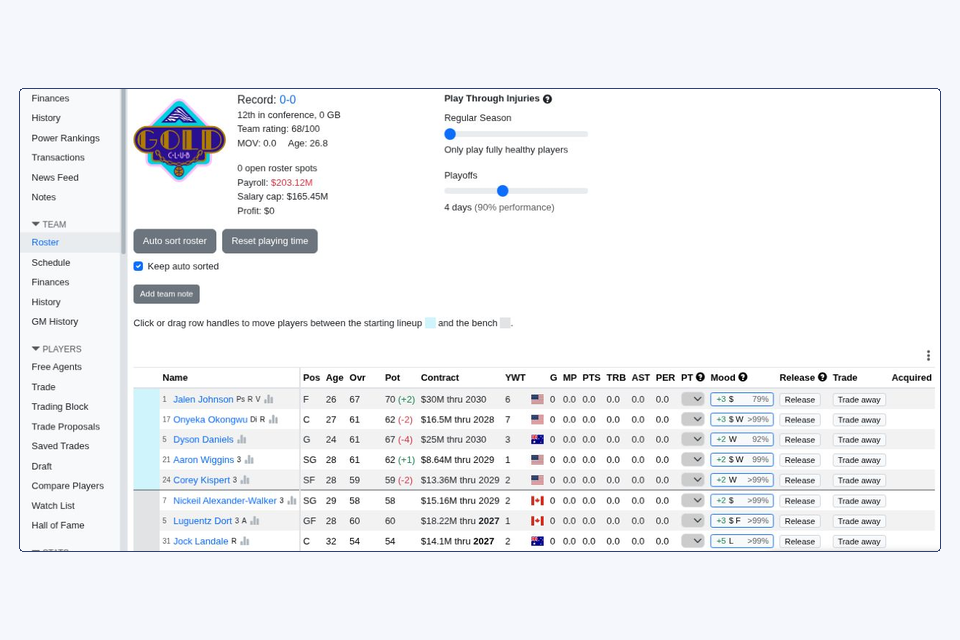Image resolution: width=960 pixels, height=640 pixels.
Task: Click the Mood column help icon
Action: [743, 377]
